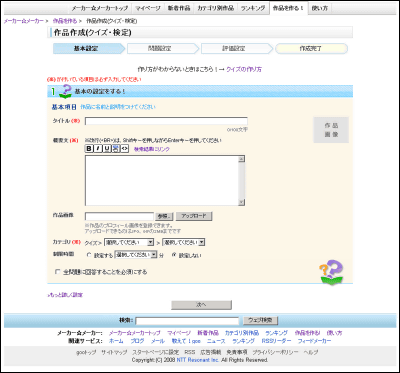Click the 作品画像 file path field

point(119,216)
